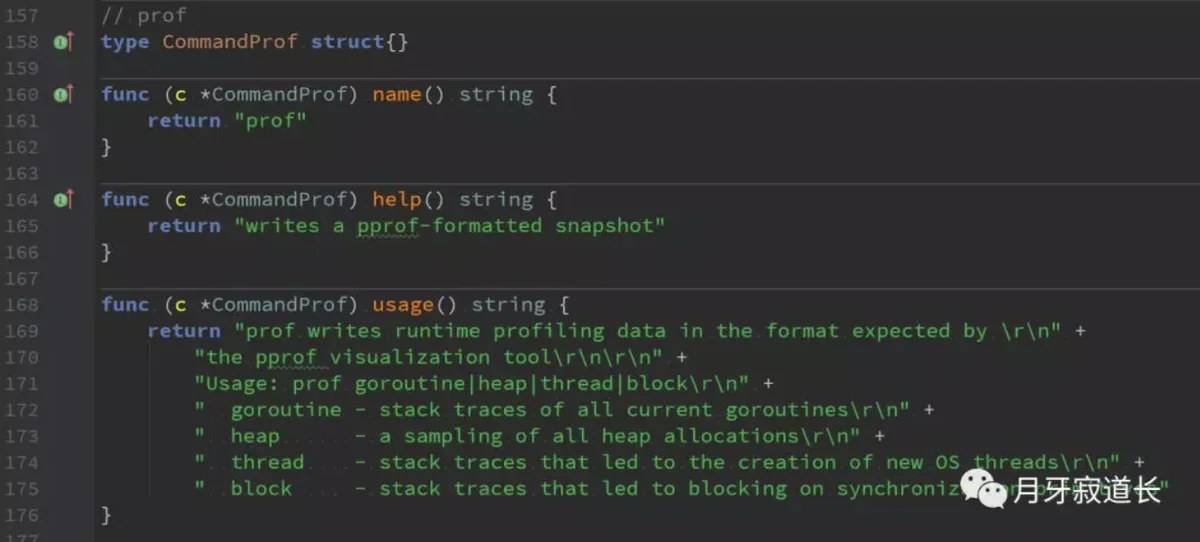Viewport: 1200px width, 542px height.
Task: Click the word goroutine in the line 172 string
Action: [271, 410]
